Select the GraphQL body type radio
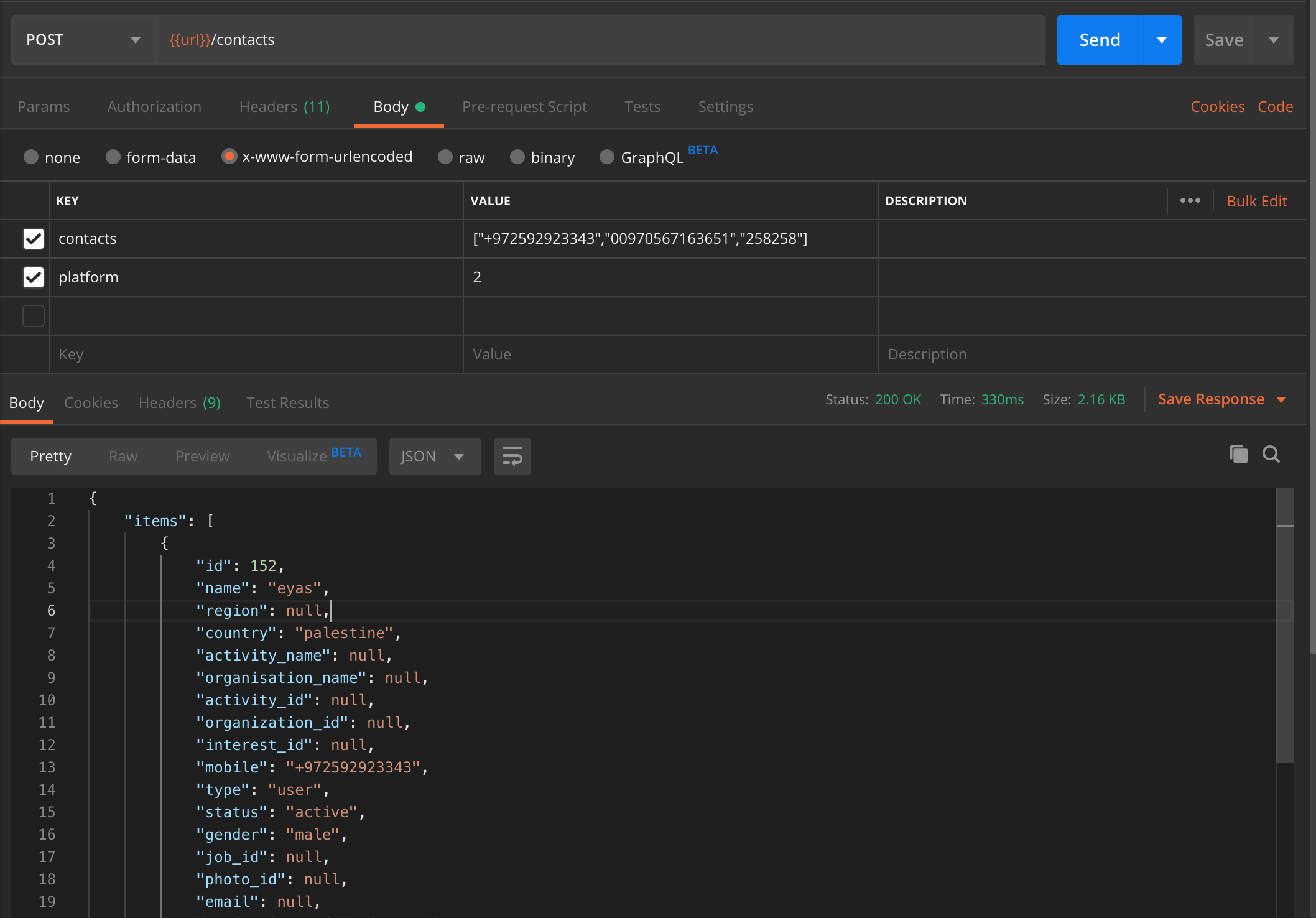This screenshot has width=1316, height=918. (607, 157)
